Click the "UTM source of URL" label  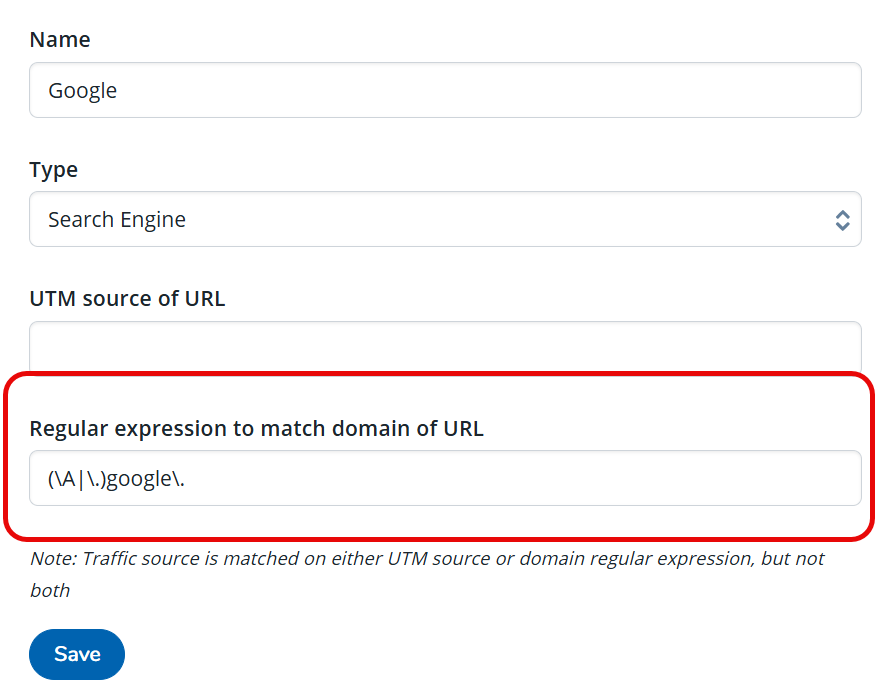pos(127,299)
